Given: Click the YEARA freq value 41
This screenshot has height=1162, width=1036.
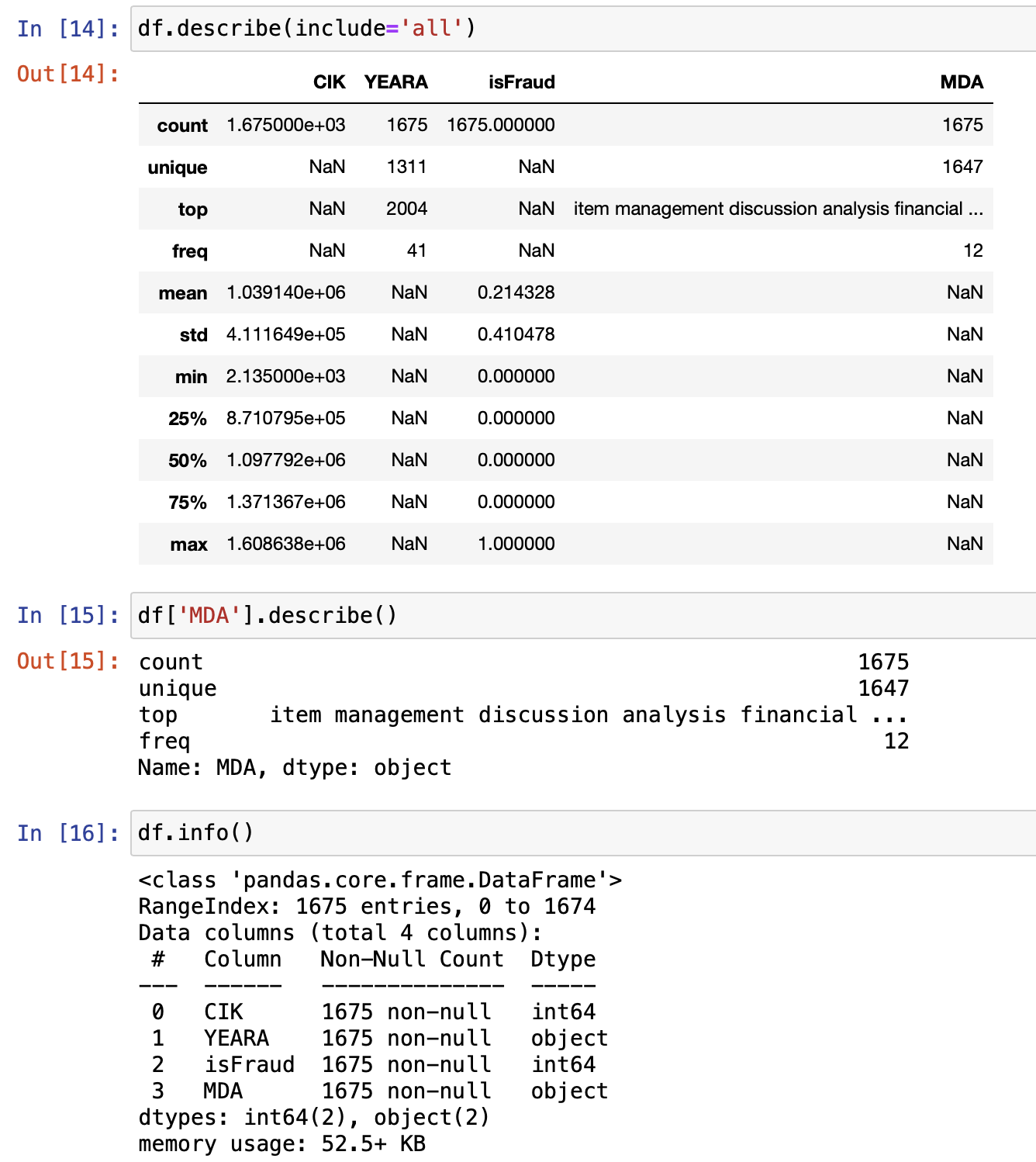Looking at the screenshot, I should tap(417, 251).
